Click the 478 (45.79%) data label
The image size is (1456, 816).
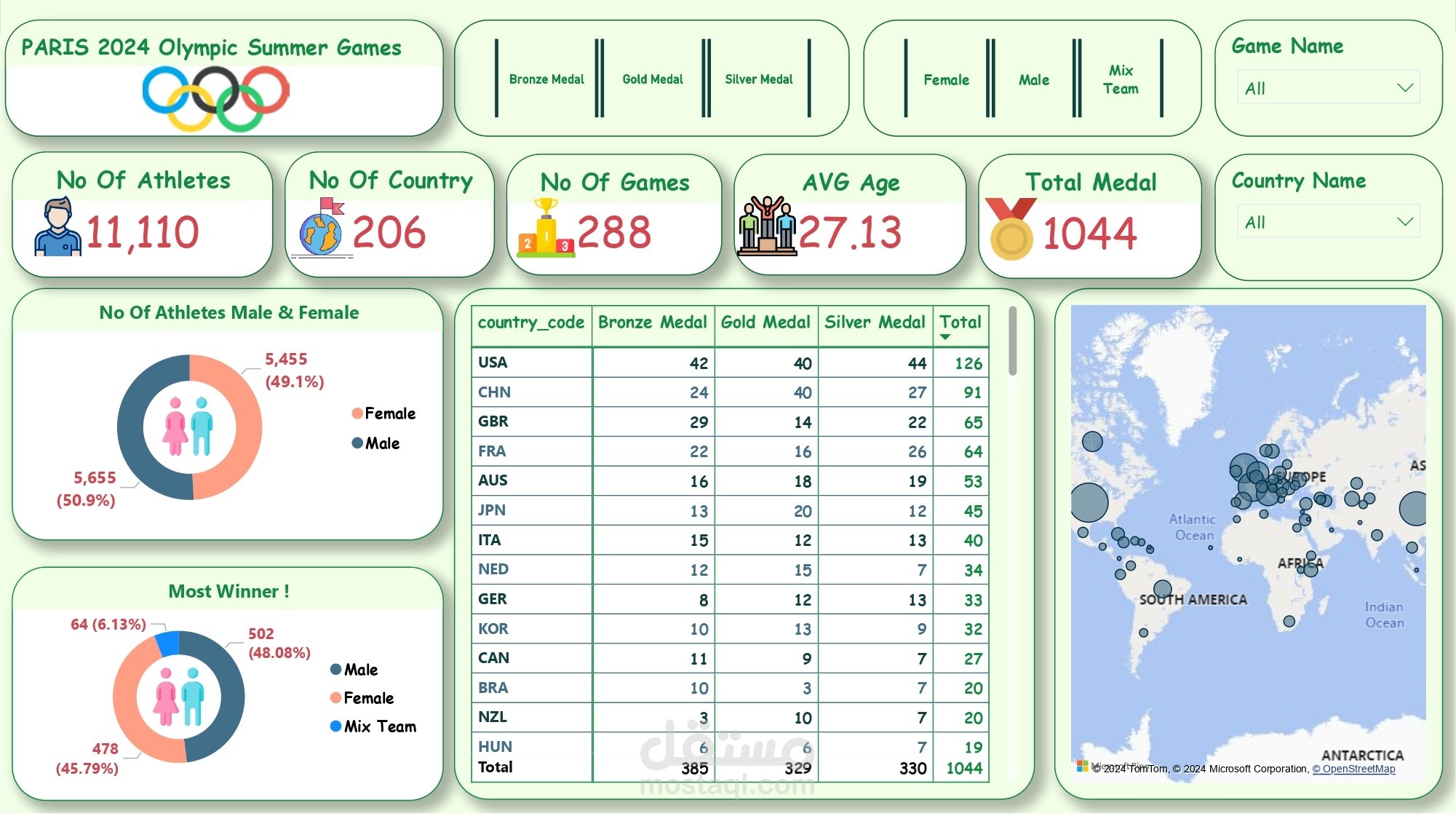click(x=87, y=758)
